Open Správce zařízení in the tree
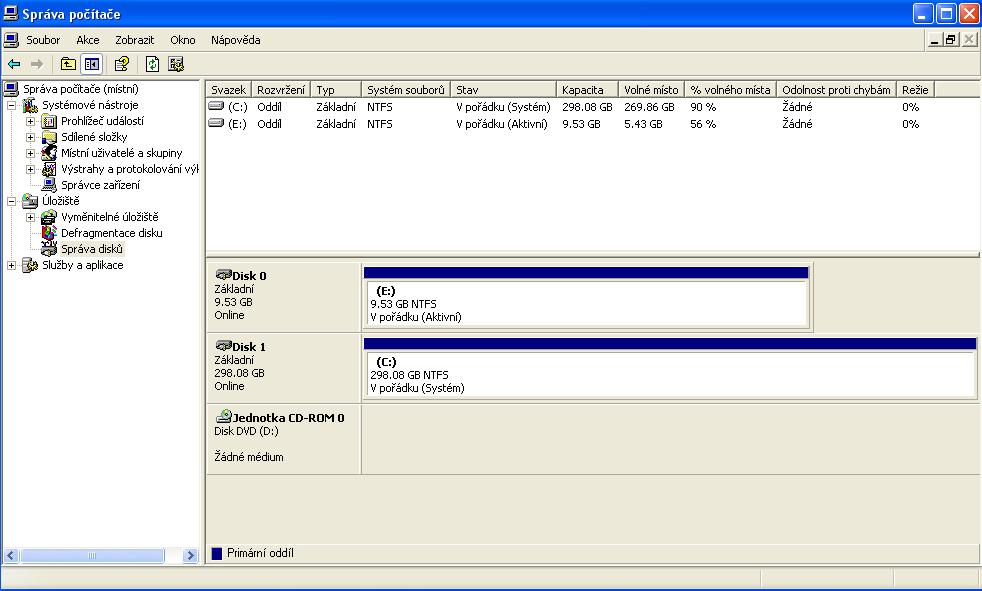982x591 pixels. (100, 185)
